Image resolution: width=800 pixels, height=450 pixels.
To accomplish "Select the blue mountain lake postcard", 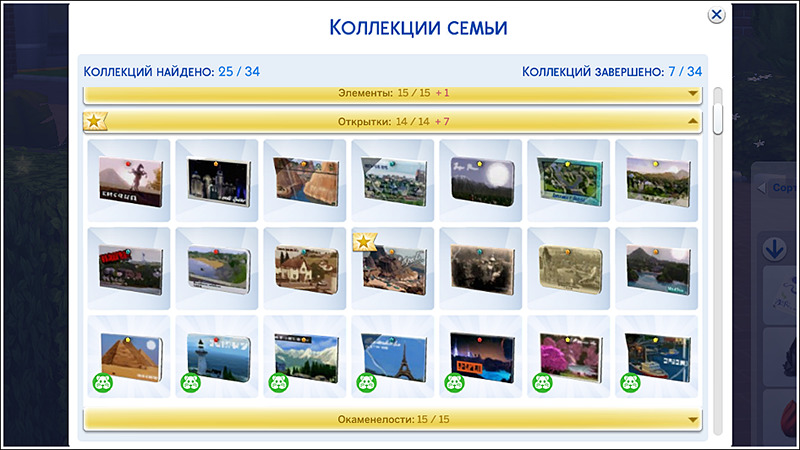I will point(657,268).
